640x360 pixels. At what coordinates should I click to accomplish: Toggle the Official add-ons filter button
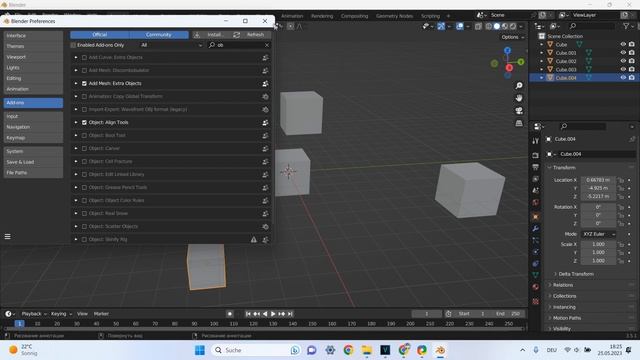pyautogui.click(x=100, y=35)
